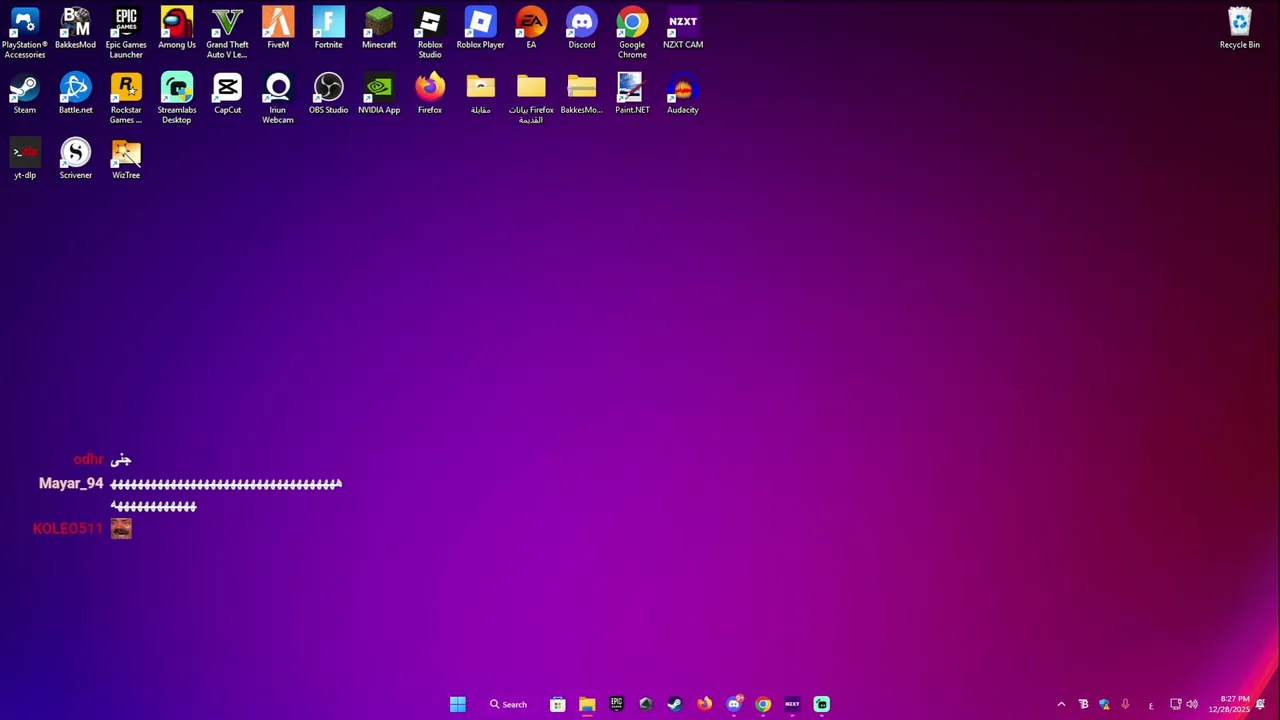This screenshot has width=1280, height=720.
Task: Open the notifications bell icon
Action: click(x=1261, y=704)
